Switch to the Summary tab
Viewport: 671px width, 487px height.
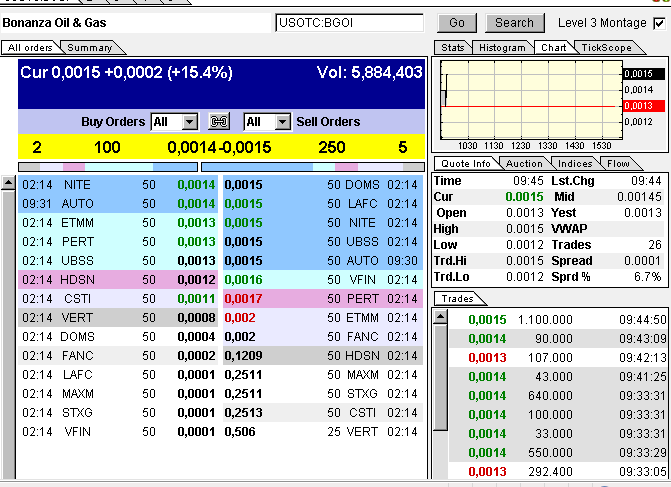(x=89, y=48)
